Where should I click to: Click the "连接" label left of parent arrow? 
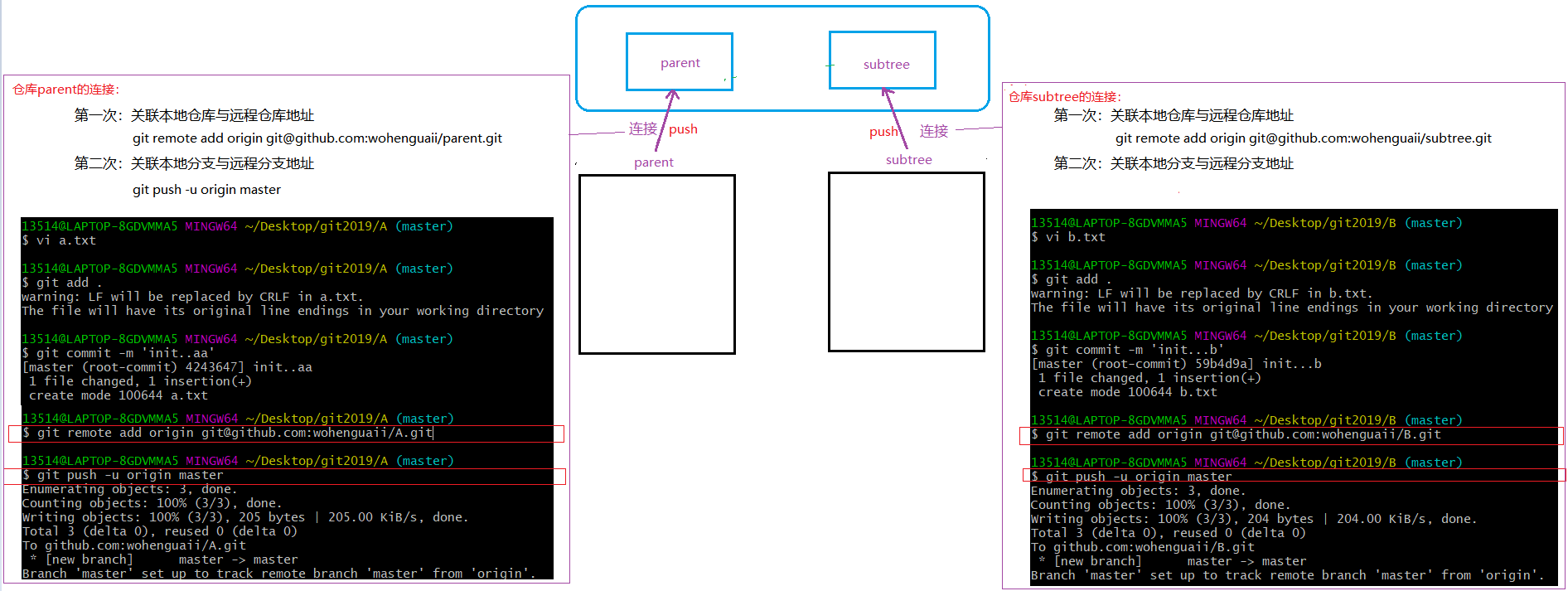click(x=642, y=129)
